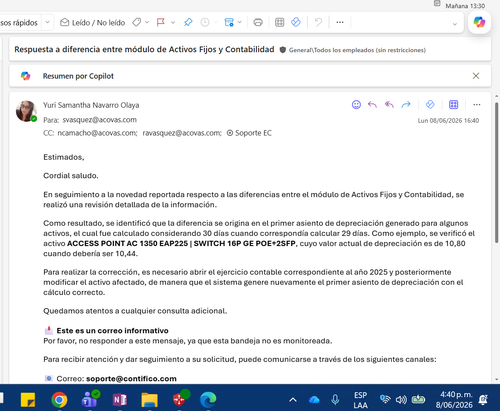
Task: Reply using the single arrow icon
Action: (x=372, y=105)
